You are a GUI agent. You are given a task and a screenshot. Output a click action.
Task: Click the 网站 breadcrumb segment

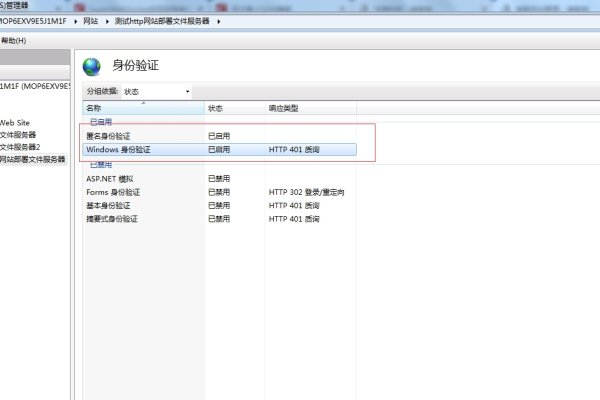tap(91, 20)
